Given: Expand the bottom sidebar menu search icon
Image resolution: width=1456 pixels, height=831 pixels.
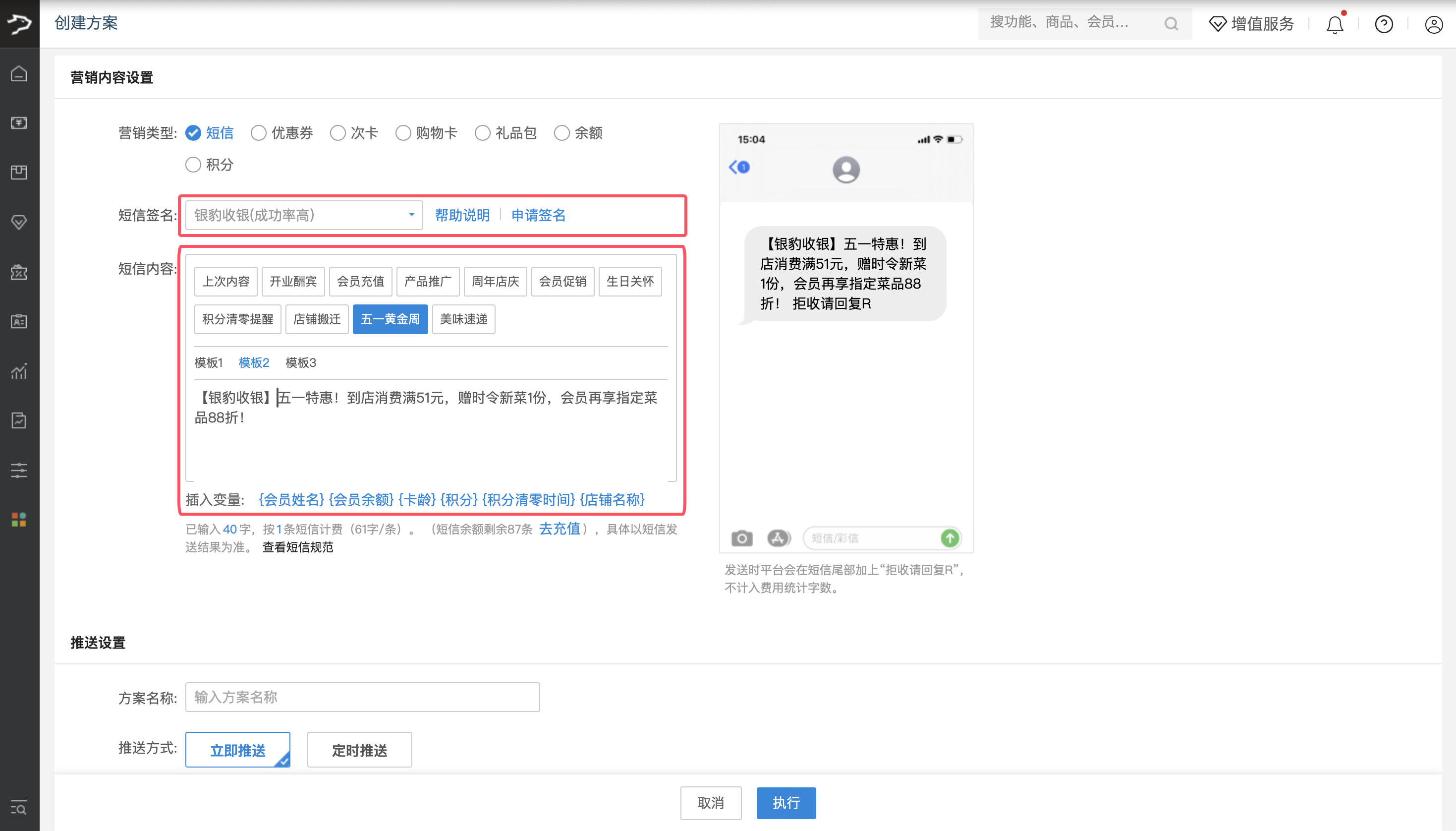Looking at the screenshot, I should pyautogui.click(x=19, y=808).
